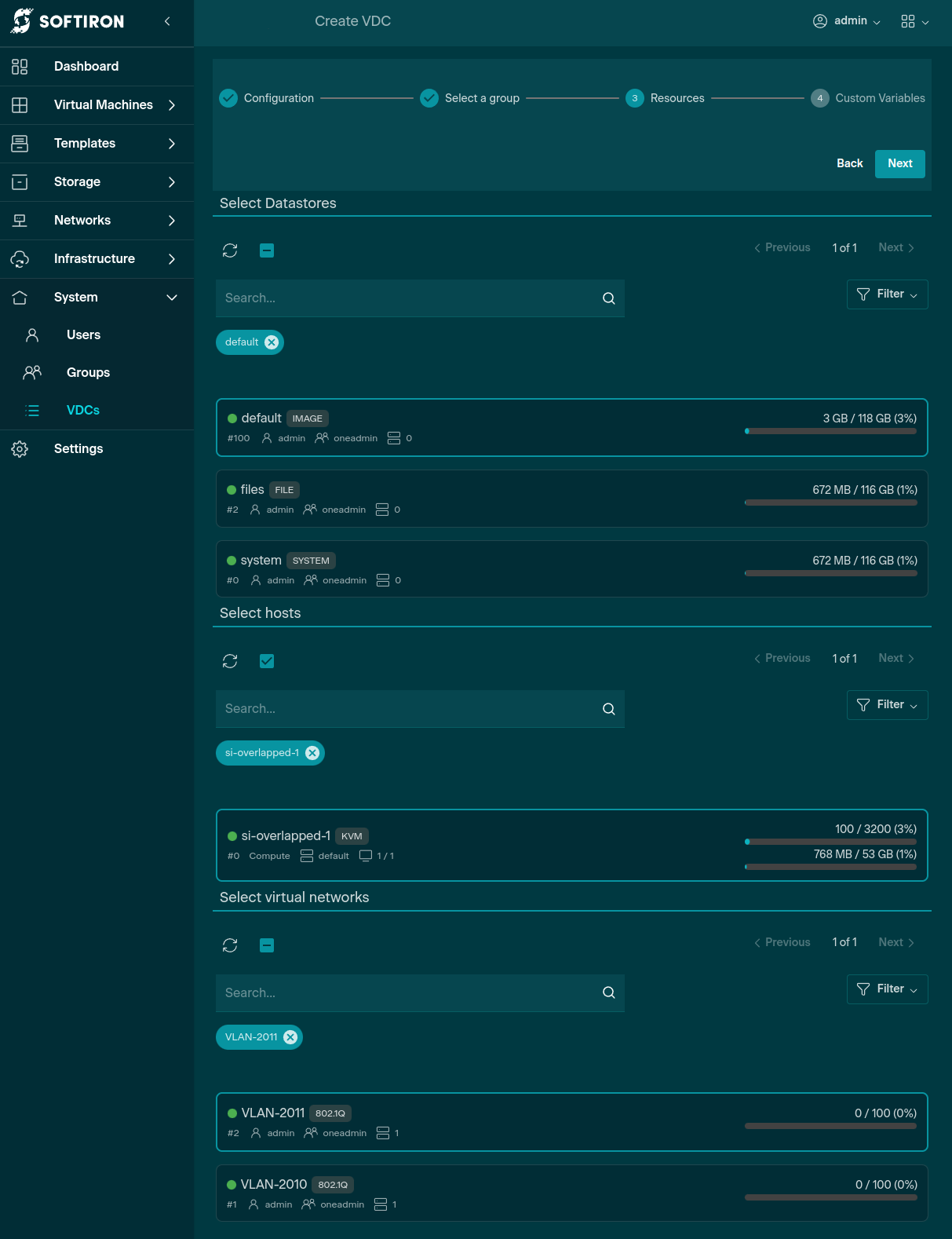Collapse the sidebar with the chevron icon
The image size is (952, 1239).
(167, 21)
